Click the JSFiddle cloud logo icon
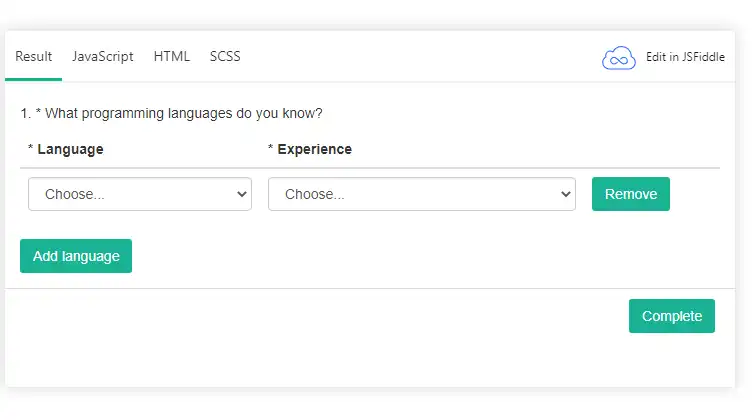The width and height of the screenshot is (754, 420). tap(619, 57)
